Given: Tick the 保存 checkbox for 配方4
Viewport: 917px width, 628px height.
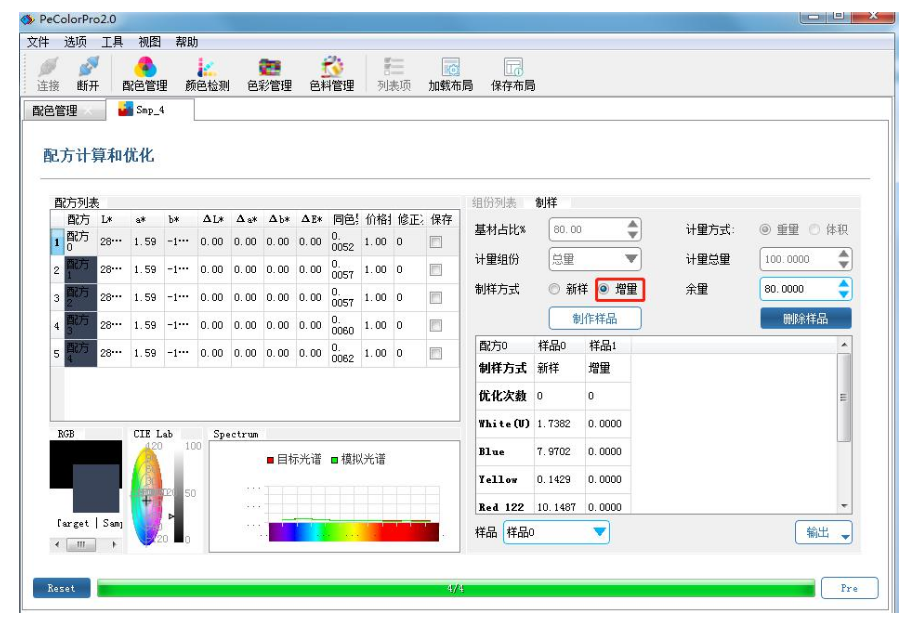Looking at the screenshot, I should [436, 353].
